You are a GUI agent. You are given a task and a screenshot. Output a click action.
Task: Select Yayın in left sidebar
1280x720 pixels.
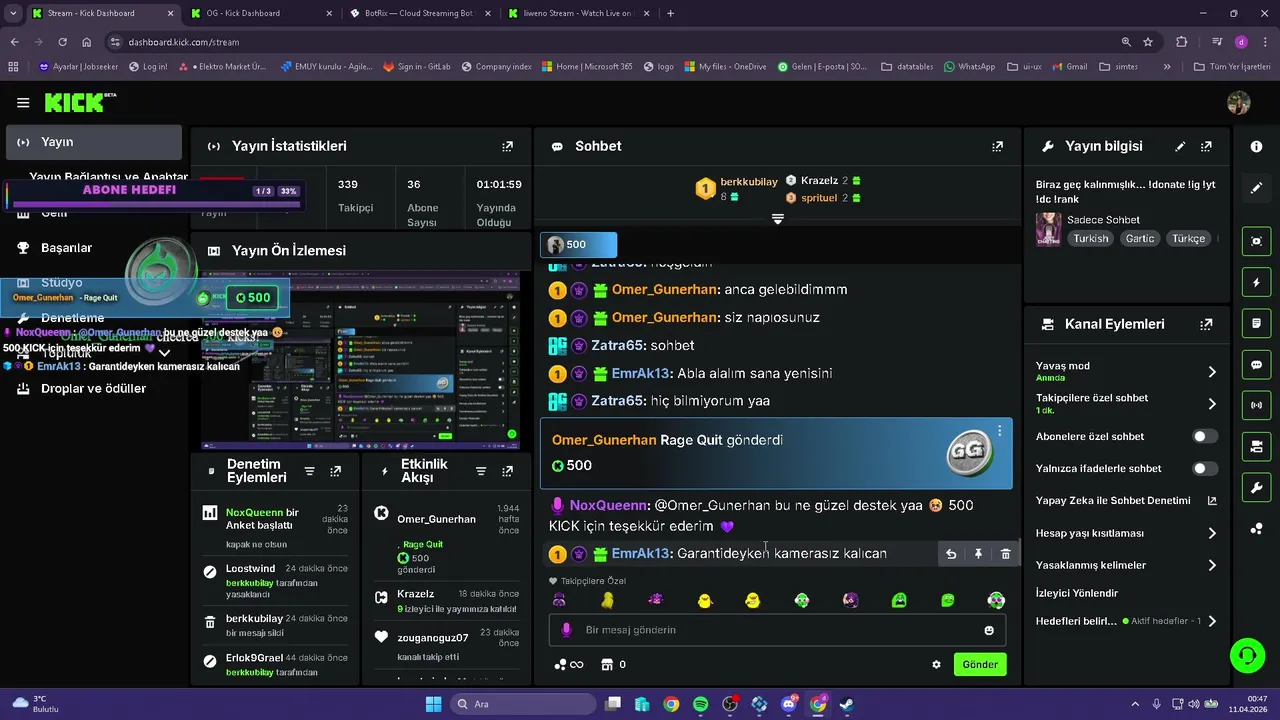coord(94,142)
